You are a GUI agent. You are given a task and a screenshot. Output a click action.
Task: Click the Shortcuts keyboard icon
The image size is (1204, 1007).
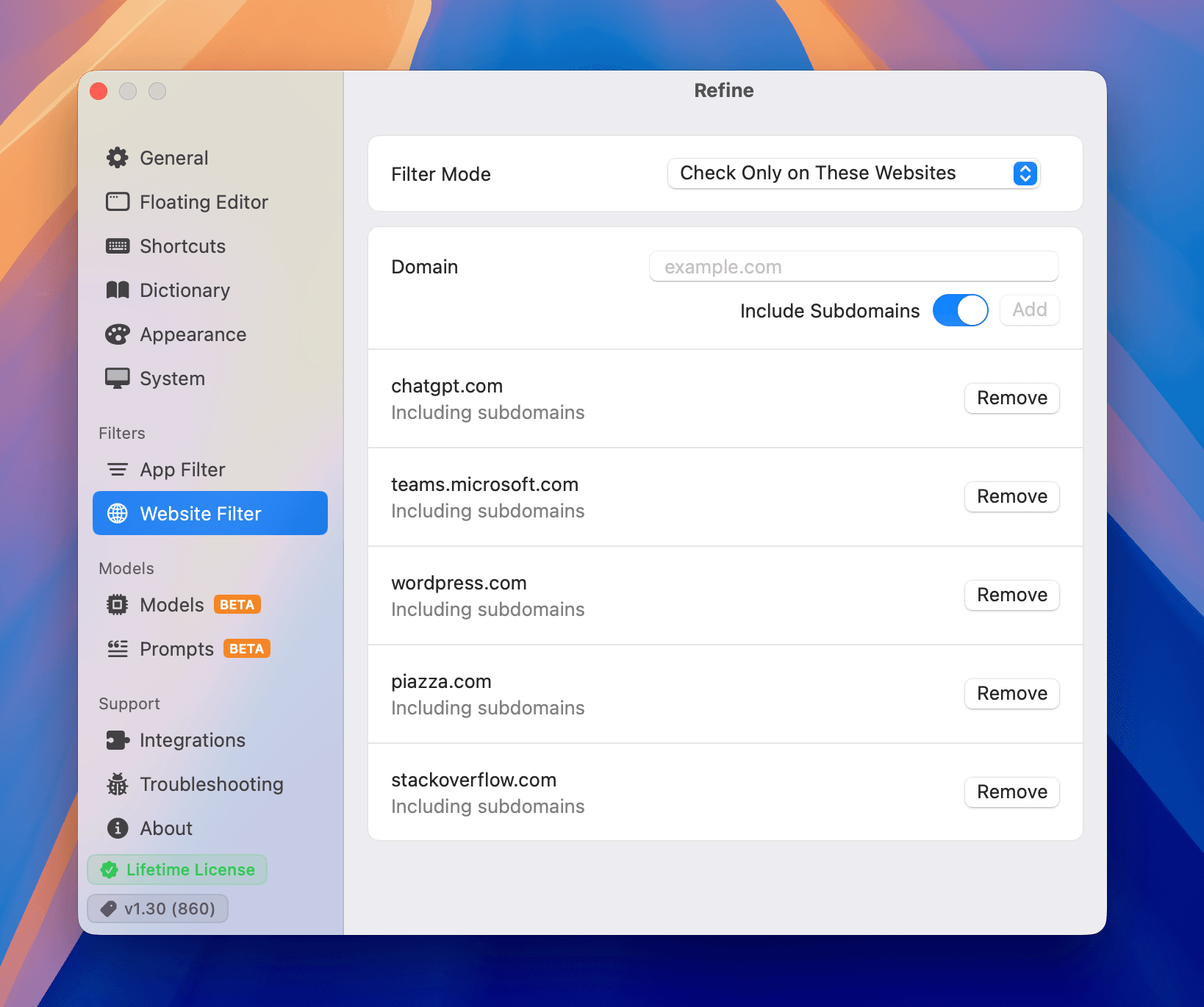click(x=118, y=246)
